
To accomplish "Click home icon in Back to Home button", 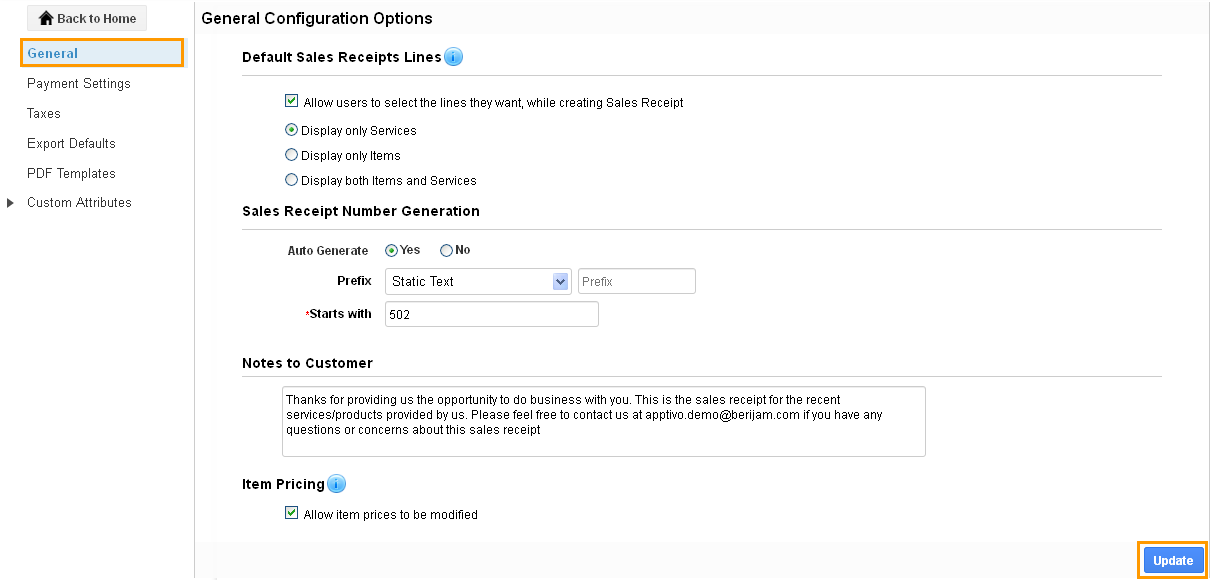I will [x=46, y=18].
